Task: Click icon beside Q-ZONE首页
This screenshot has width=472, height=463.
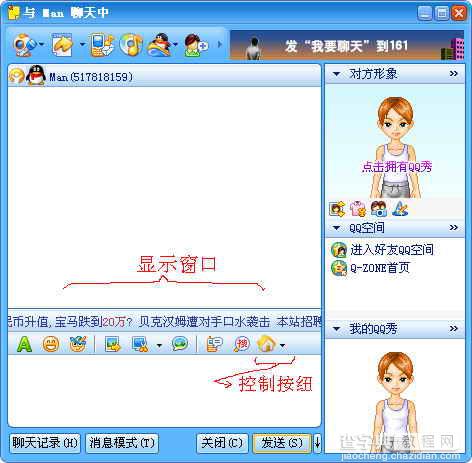Action: 339,268
